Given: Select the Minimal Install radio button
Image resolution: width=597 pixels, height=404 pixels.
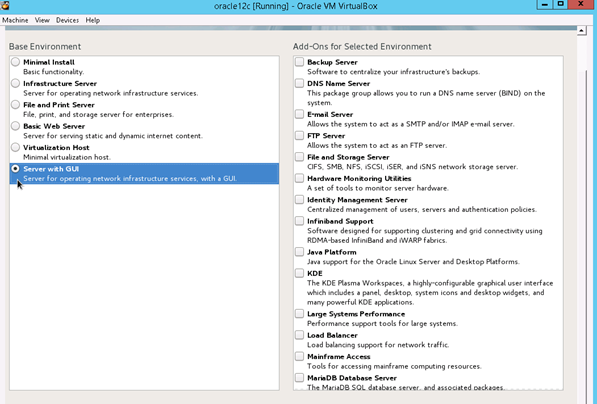Looking at the screenshot, I should (x=15, y=62).
